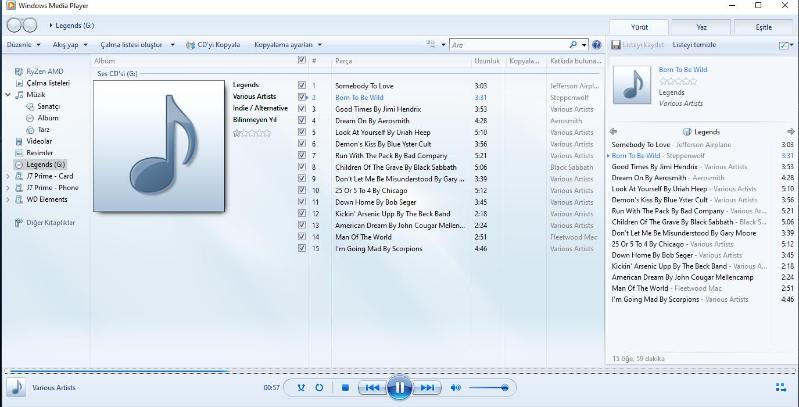Go to previous list with left arrow
The width and height of the screenshot is (799, 407).
(614, 131)
